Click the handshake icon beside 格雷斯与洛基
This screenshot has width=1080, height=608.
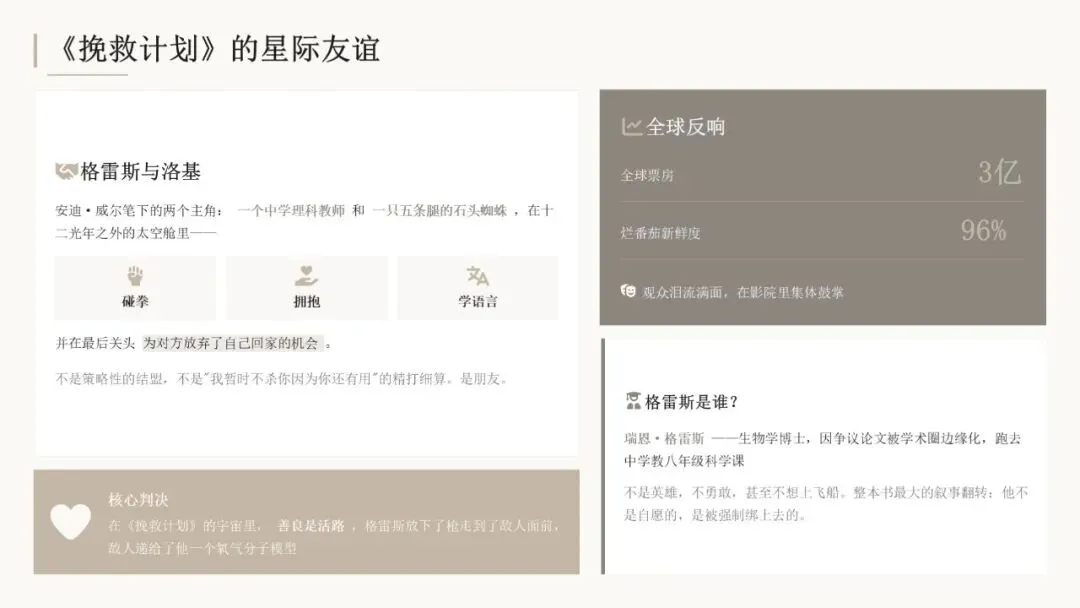(66, 171)
